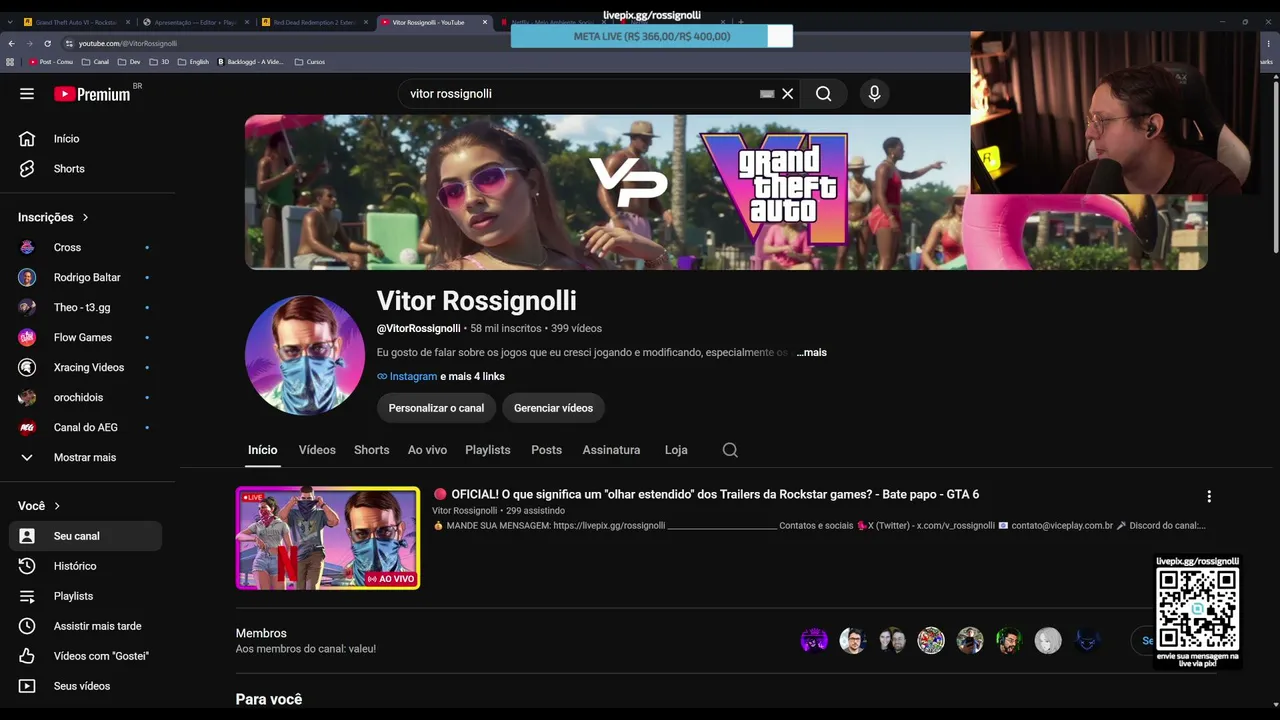
Task: Open Seus vídeos in the sidebar
Action: (86, 686)
